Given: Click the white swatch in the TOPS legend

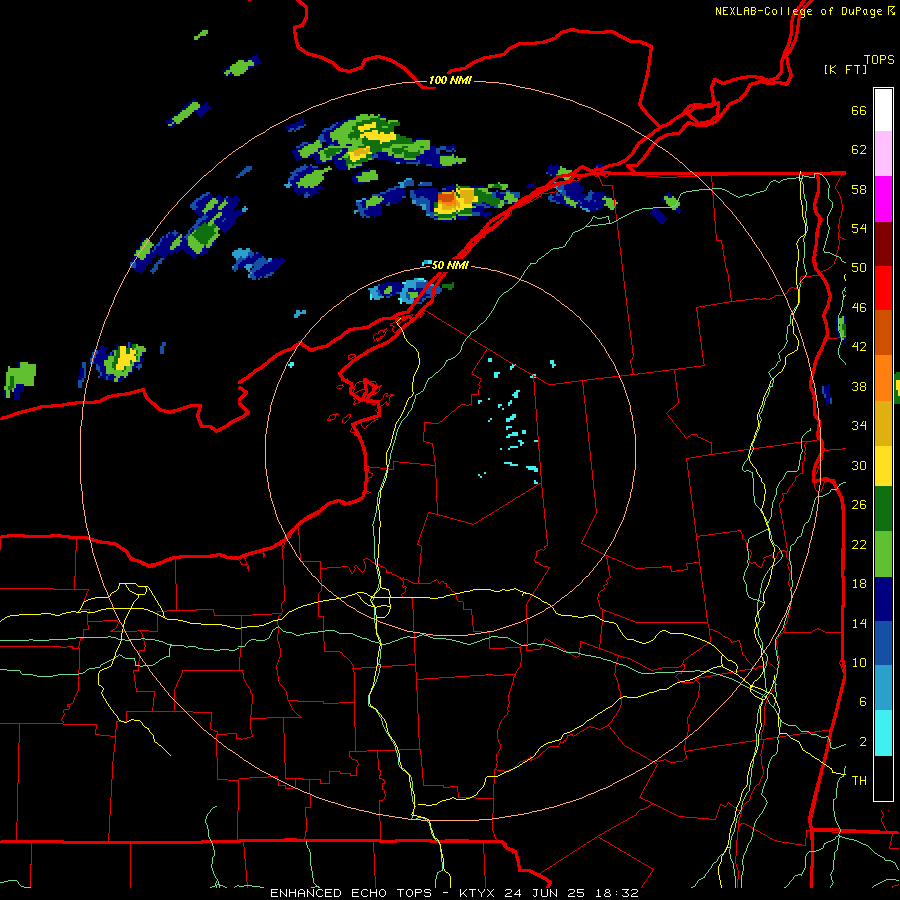Looking at the screenshot, I should [x=883, y=110].
